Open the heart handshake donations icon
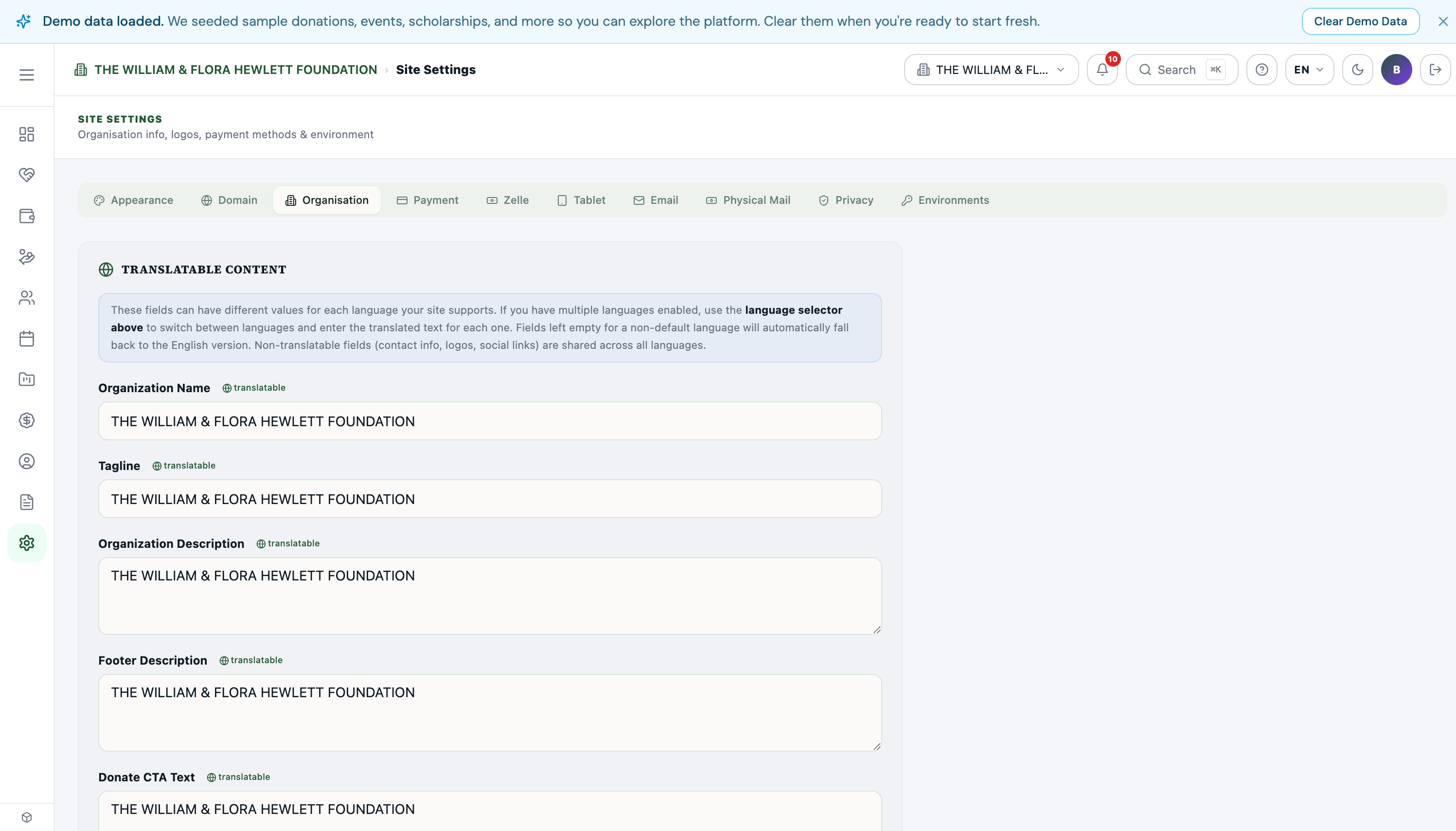The width and height of the screenshot is (1456, 831). (26, 175)
